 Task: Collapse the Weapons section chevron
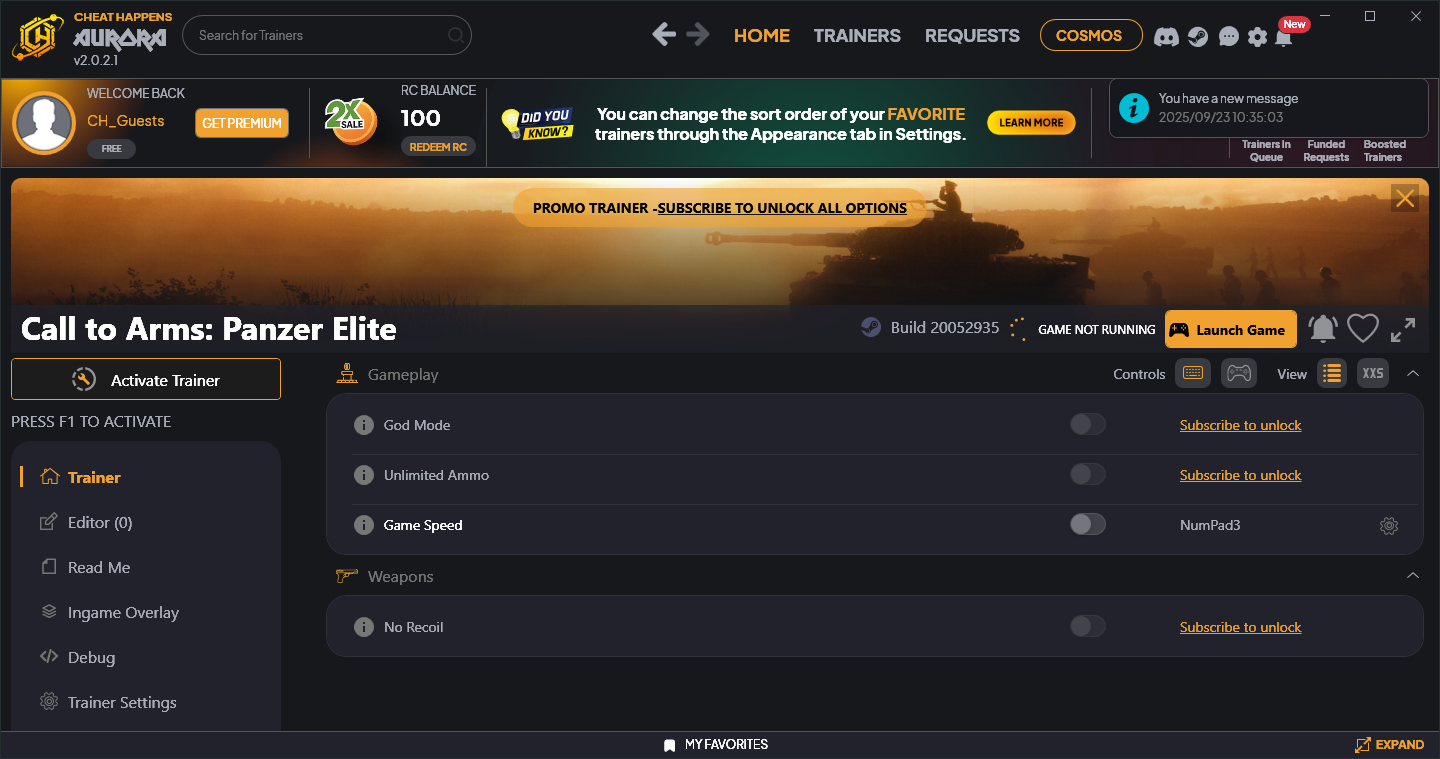pyautogui.click(x=1412, y=576)
